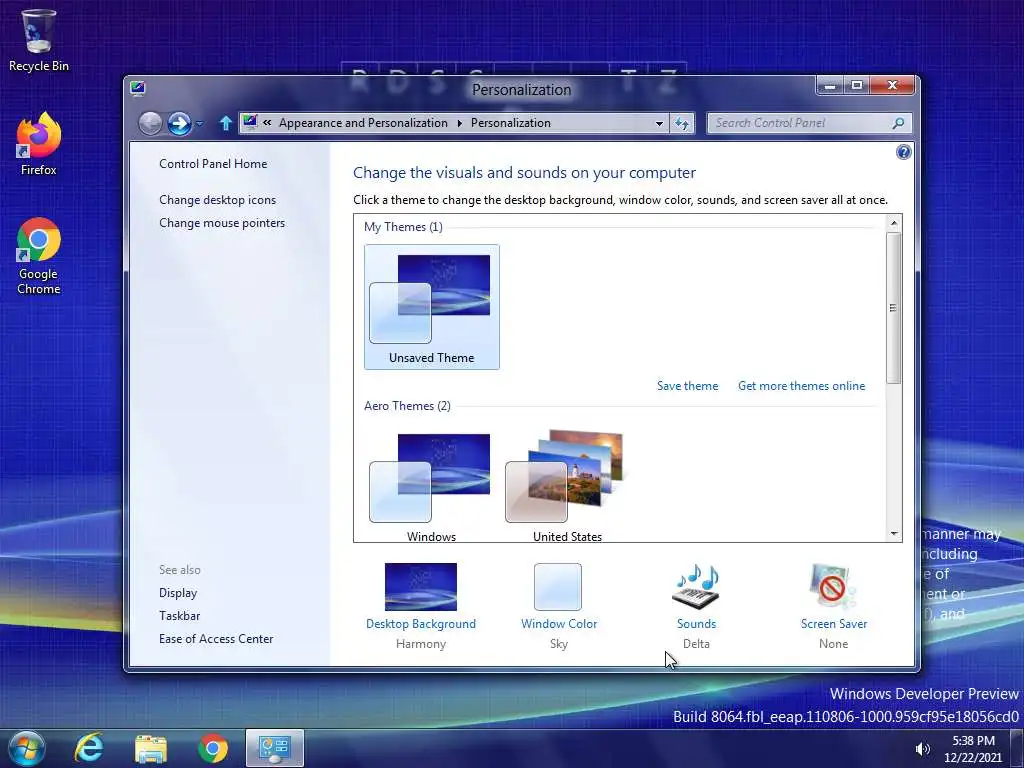Click the Personalization window title icon
This screenshot has height=768, width=1024.
tap(137, 89)
